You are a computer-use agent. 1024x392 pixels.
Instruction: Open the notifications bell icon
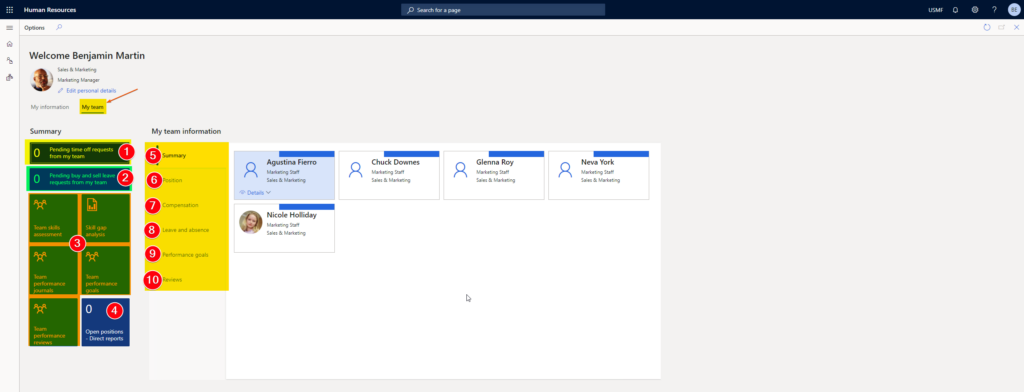coord(955,10)
